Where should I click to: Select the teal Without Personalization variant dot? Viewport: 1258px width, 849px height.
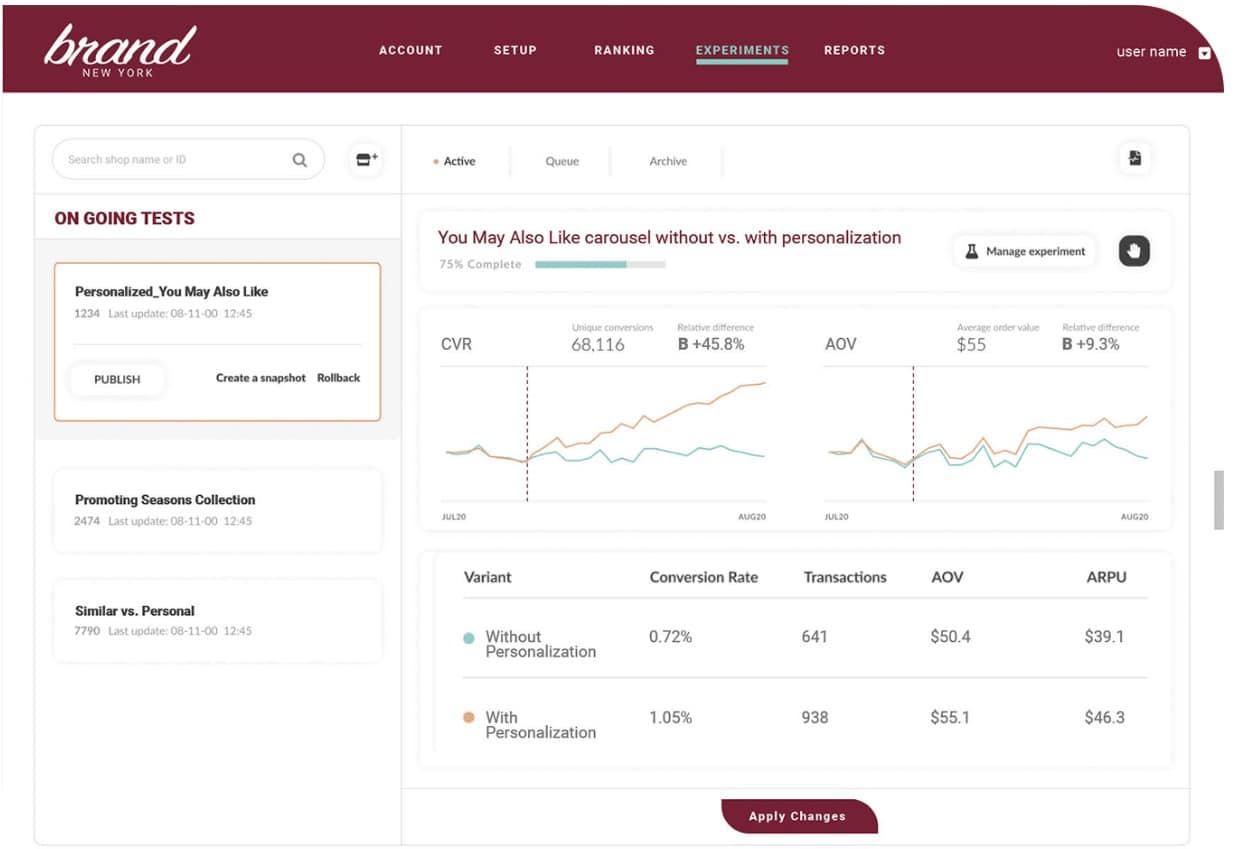[469, 637]
